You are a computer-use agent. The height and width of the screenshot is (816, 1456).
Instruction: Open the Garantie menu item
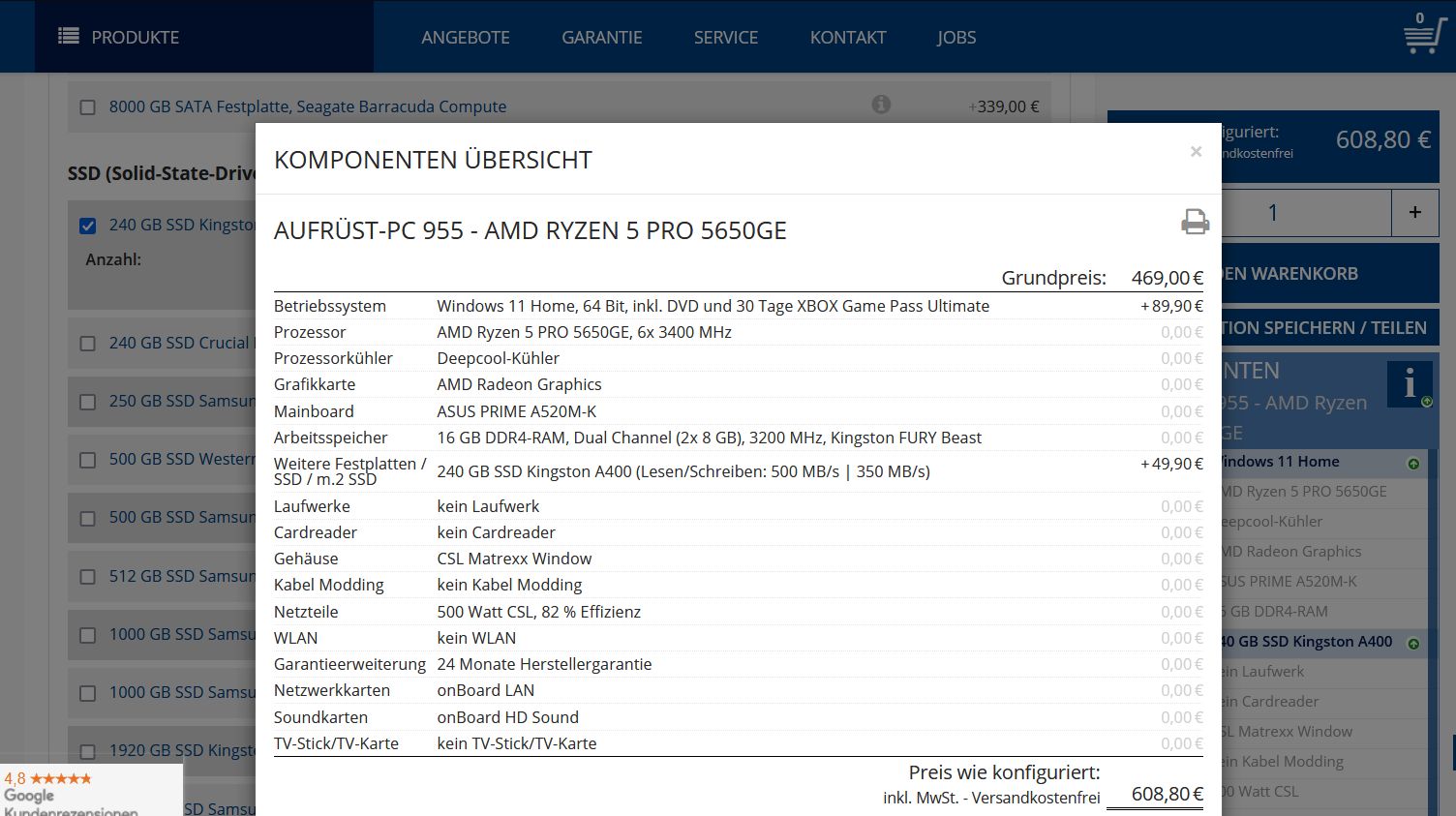click(602, 37)
